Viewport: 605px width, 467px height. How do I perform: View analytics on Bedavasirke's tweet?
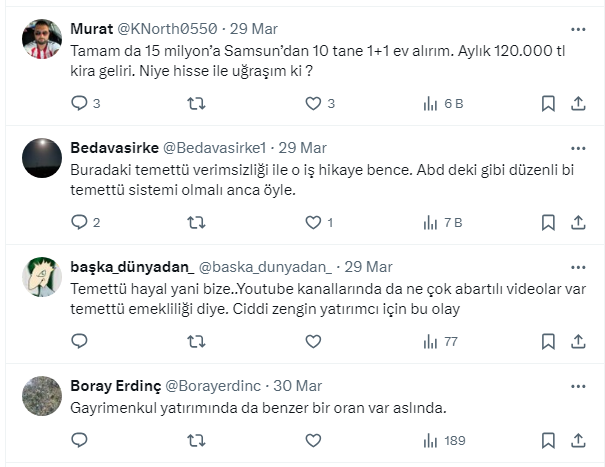[431, 222]
